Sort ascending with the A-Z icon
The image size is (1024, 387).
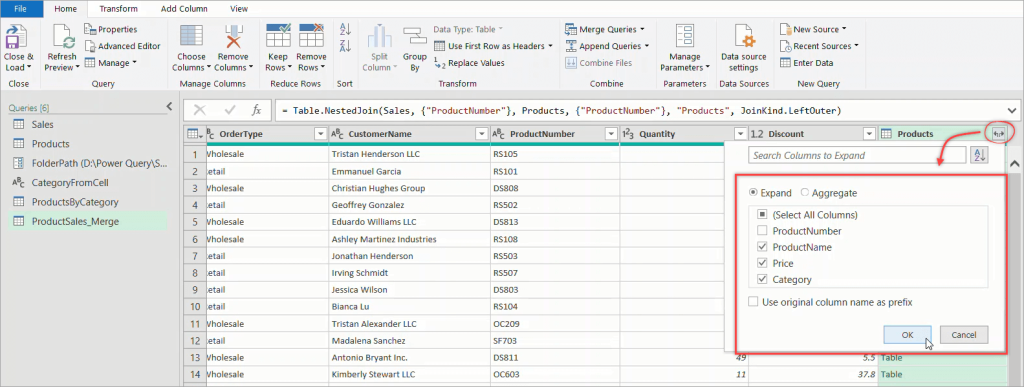point(345,29)
